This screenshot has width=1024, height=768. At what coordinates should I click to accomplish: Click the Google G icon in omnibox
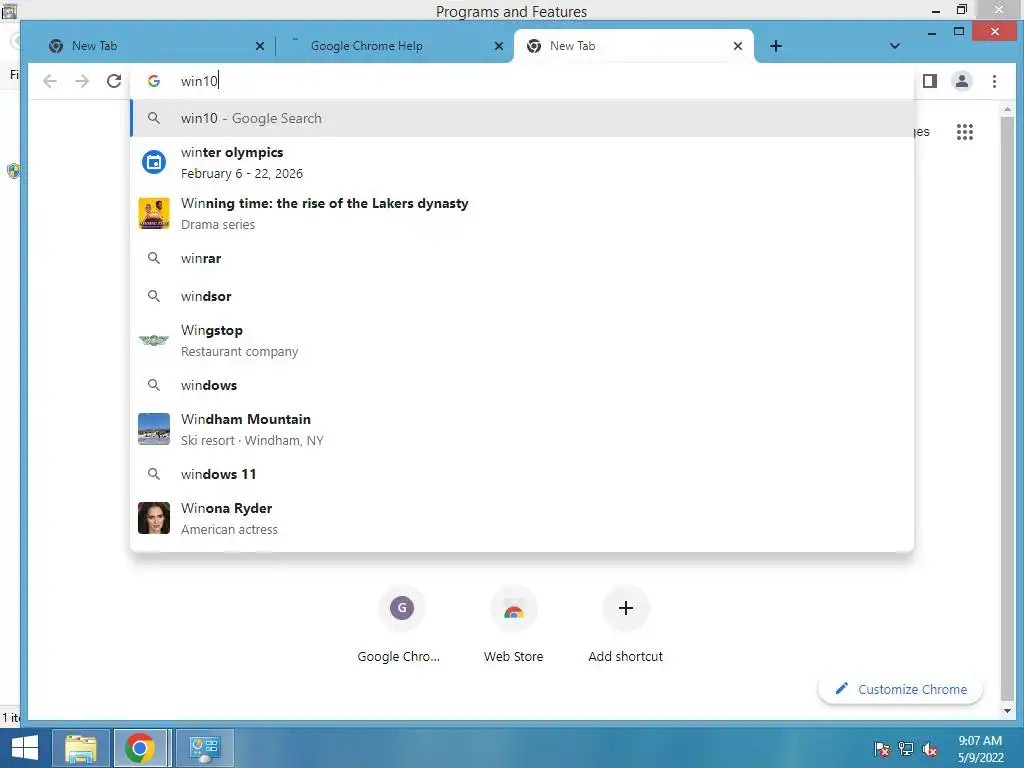point(153,81)
